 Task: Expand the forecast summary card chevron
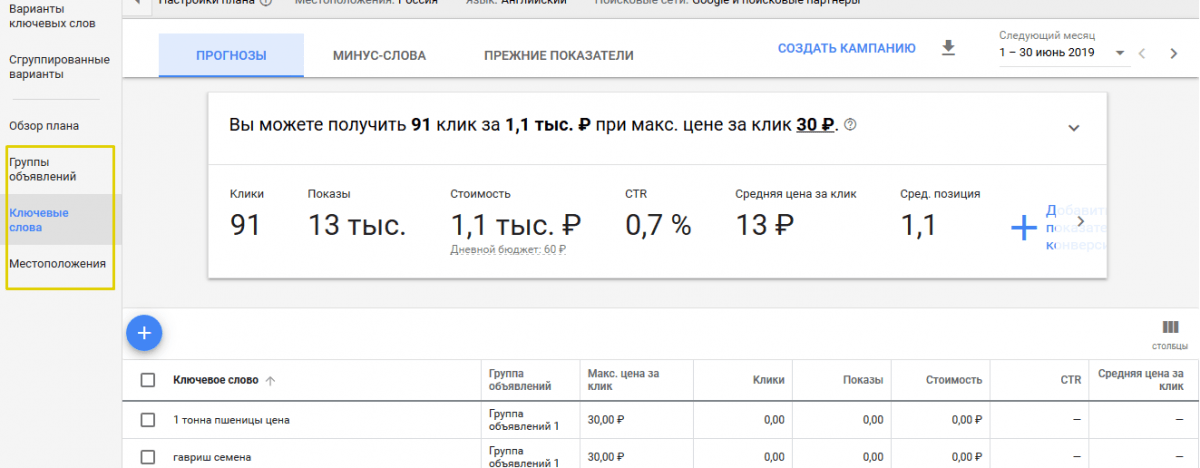click(1074, 128)
